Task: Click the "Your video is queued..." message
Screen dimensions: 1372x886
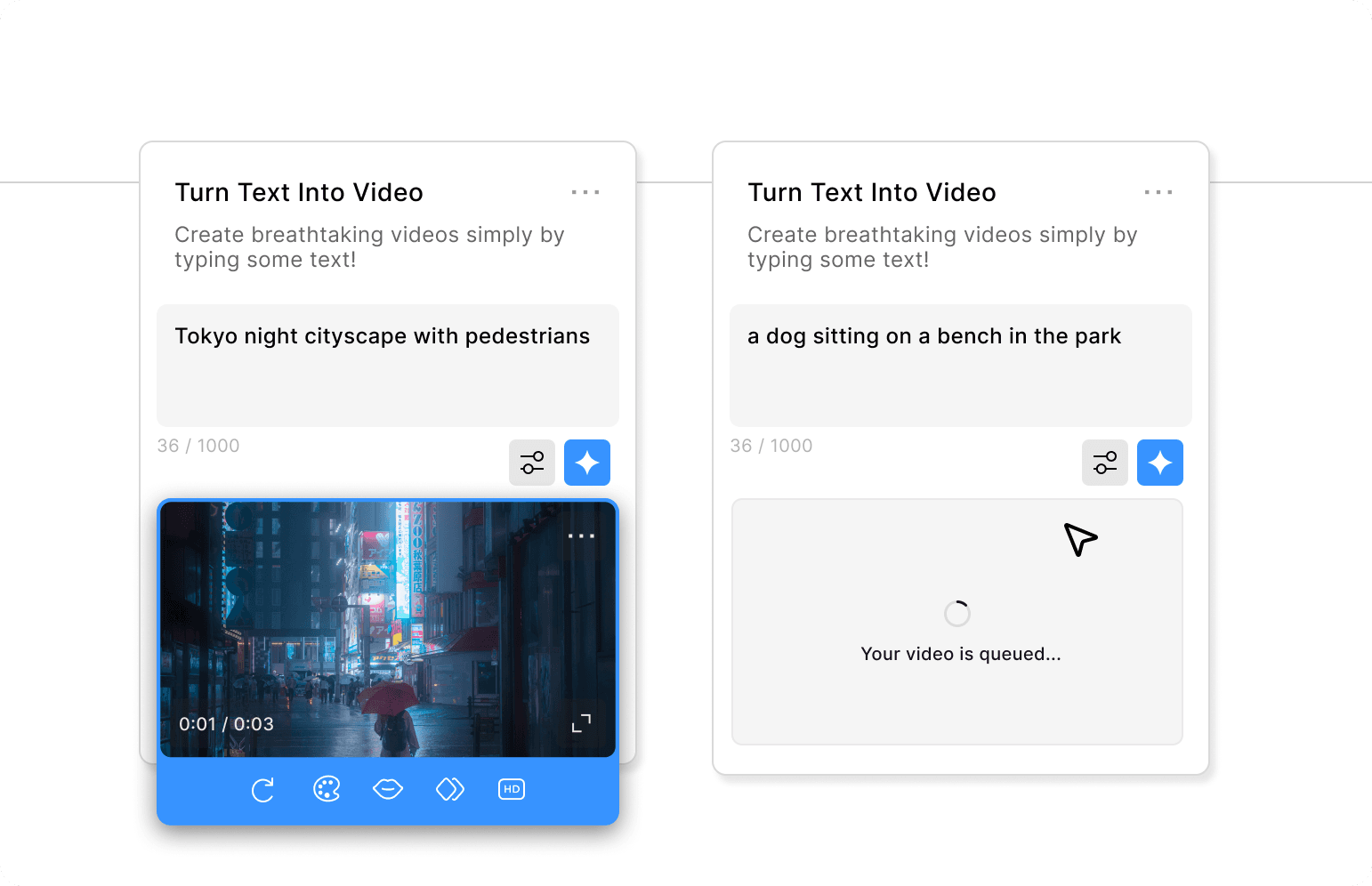Action: coord(961,654)
